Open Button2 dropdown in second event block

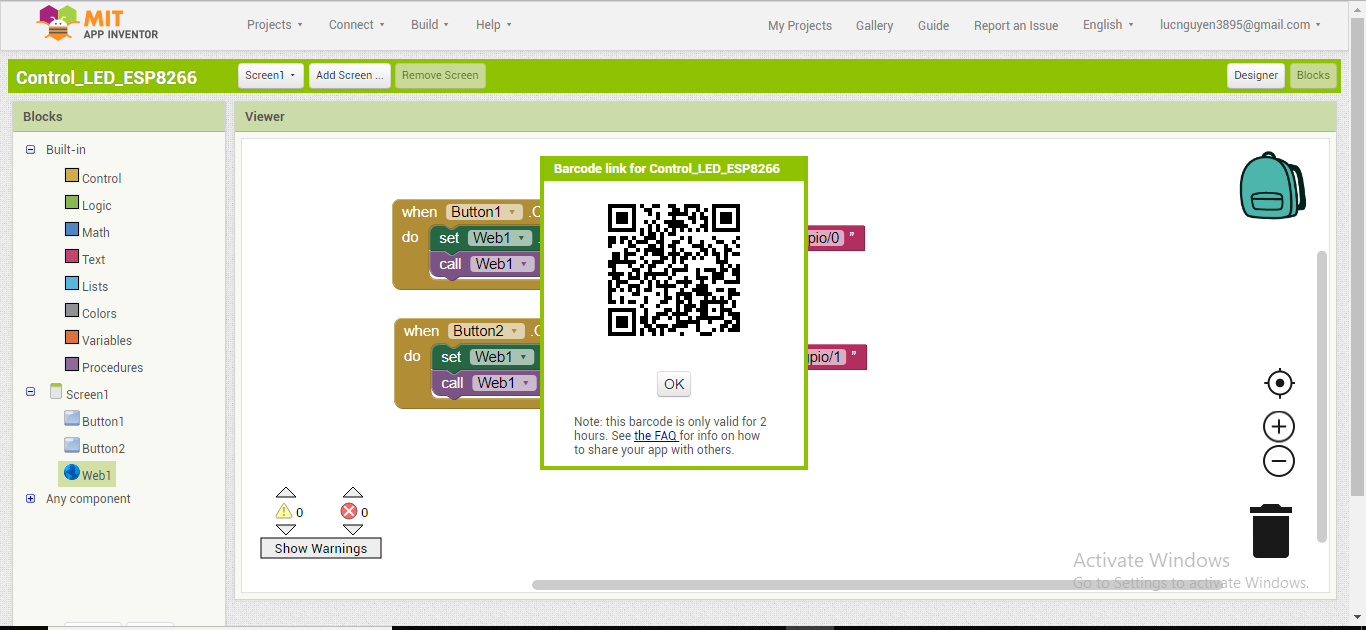pyautogui.click(x=487, y=331)
